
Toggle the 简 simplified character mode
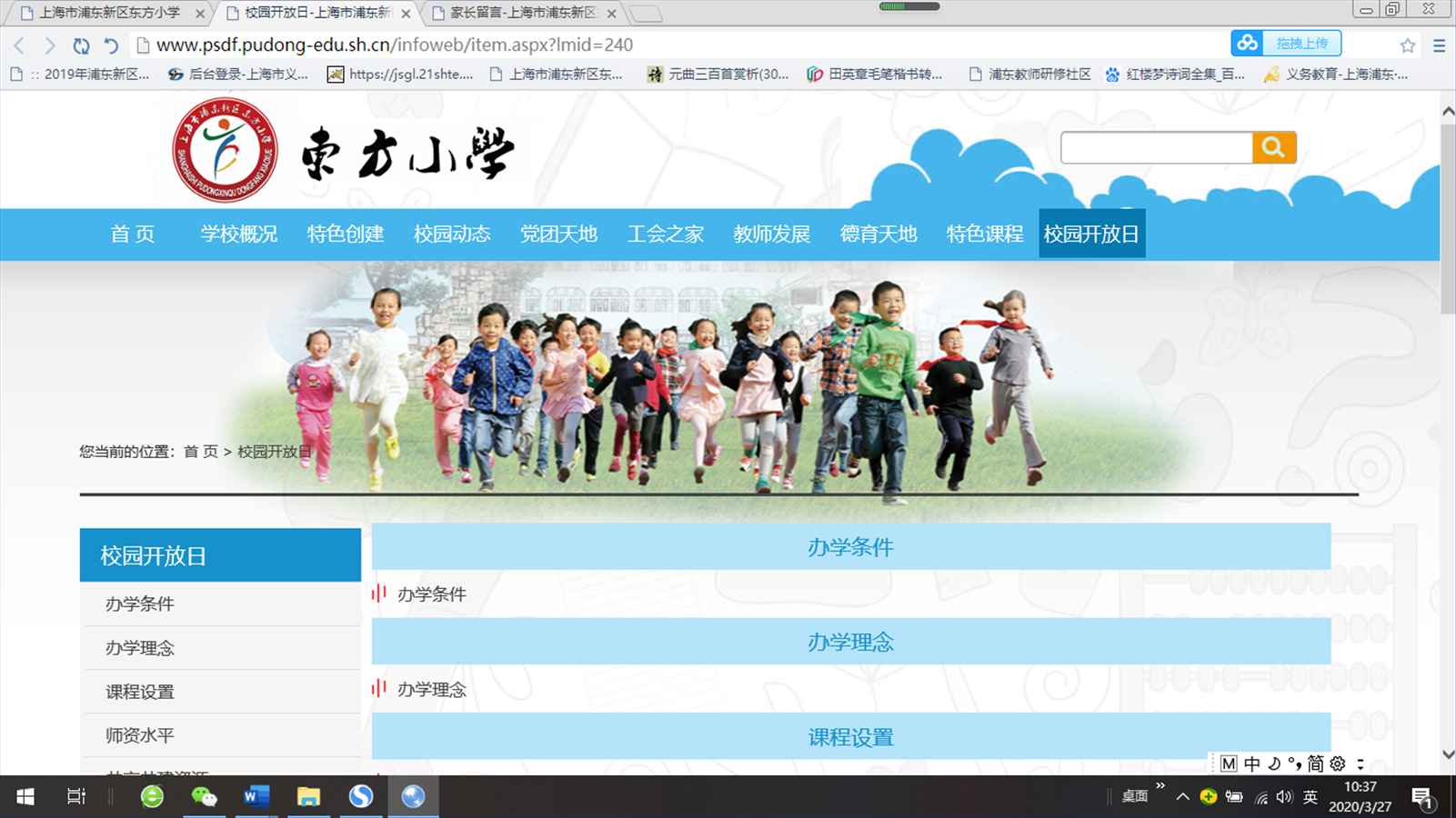point(1315,763)
